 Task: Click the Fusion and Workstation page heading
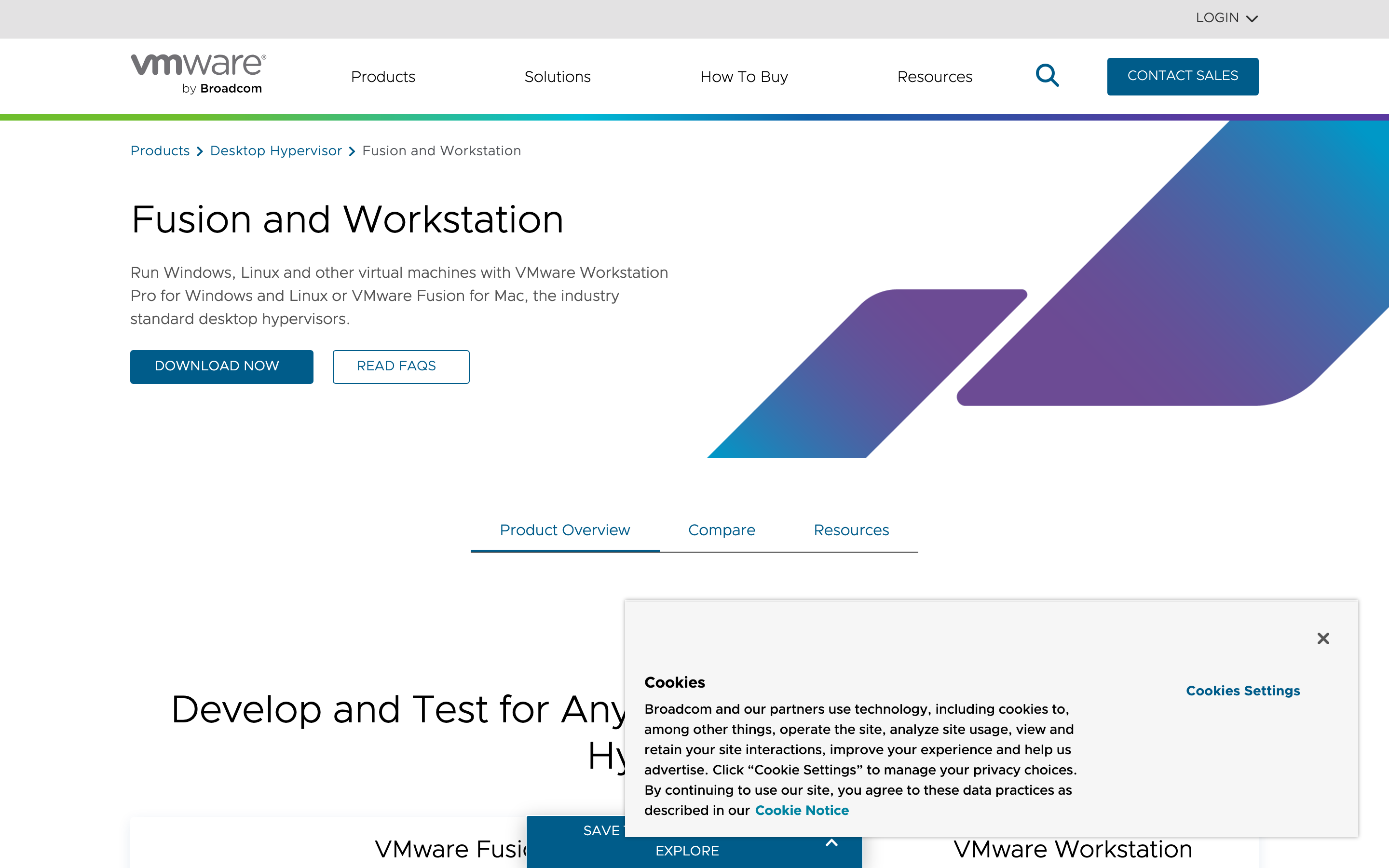(x=347, y=220)
